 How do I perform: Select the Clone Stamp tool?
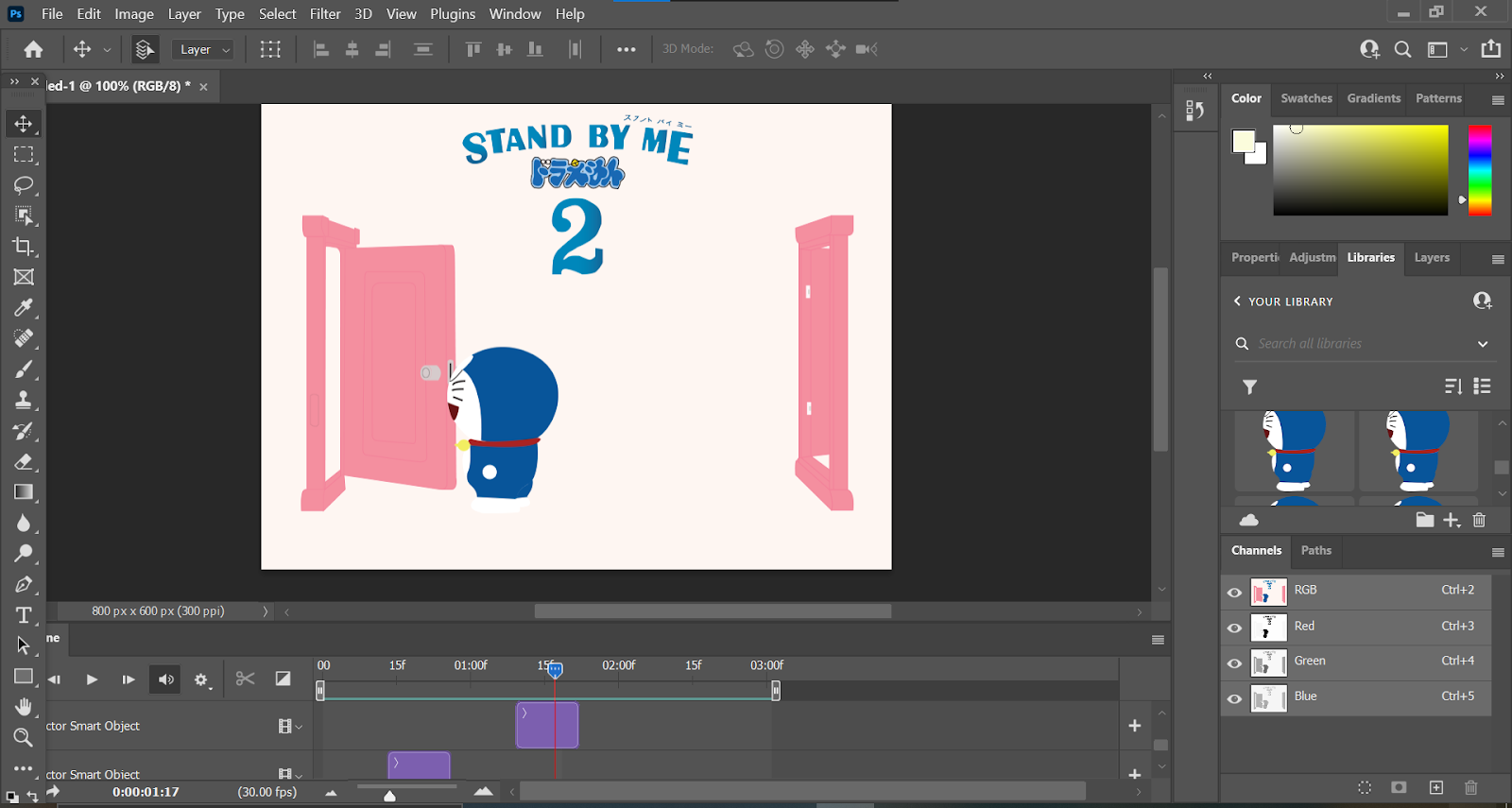(24, 400)
